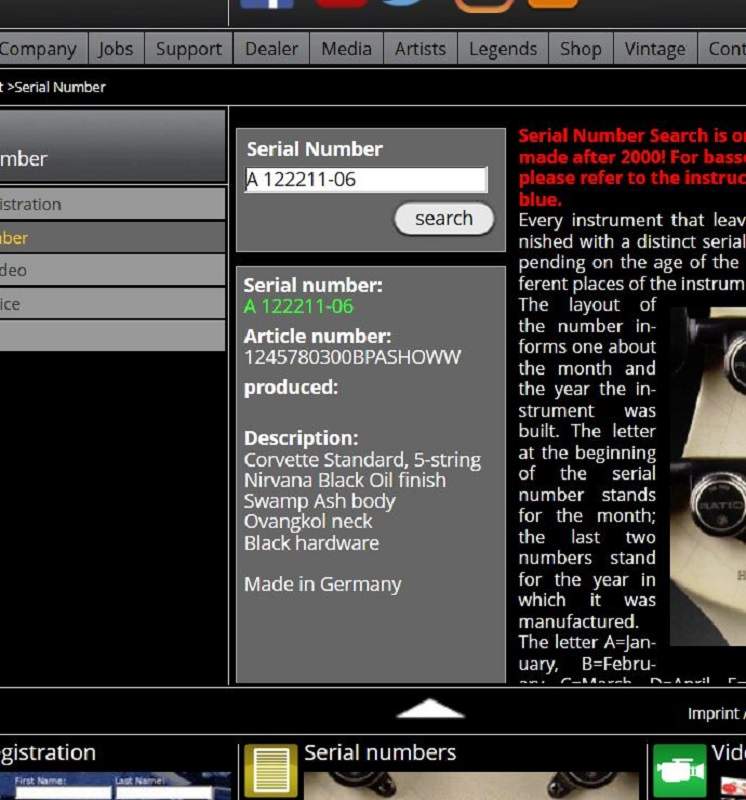
Task: Click the green video camera icon
Action: [x=680, y=770]
